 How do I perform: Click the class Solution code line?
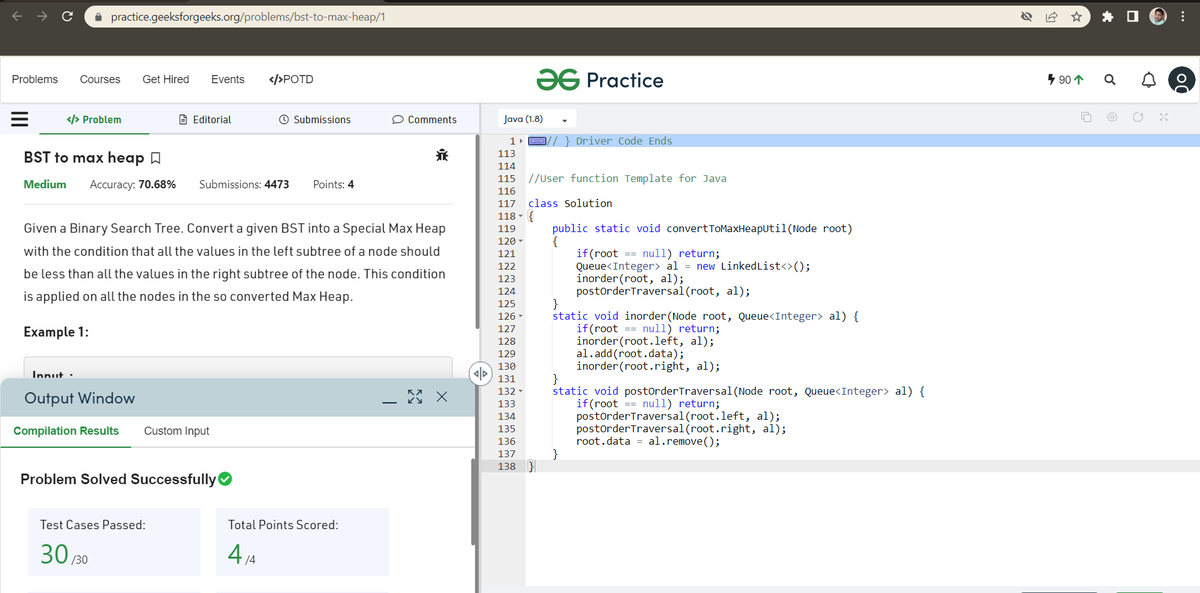click(x=569, y=203)
